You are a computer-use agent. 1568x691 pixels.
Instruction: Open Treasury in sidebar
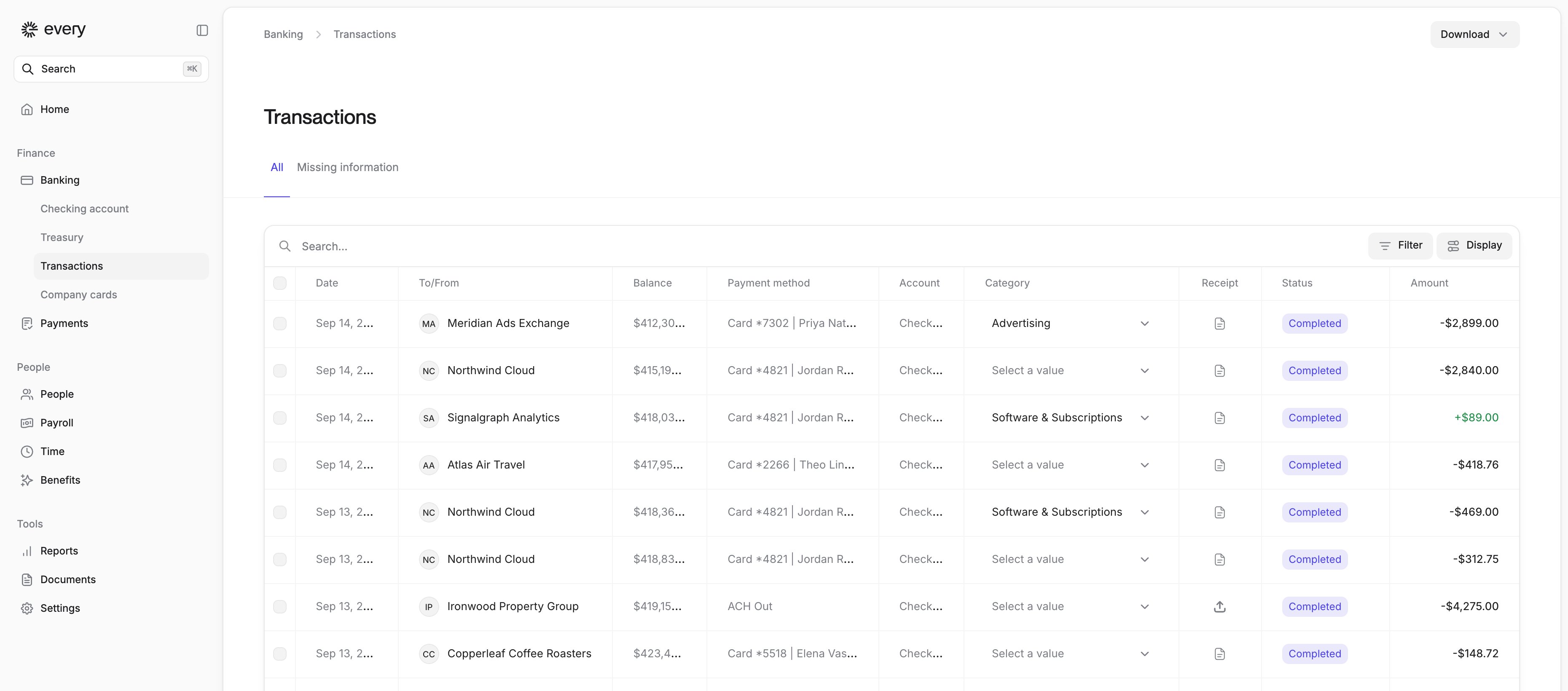(x=121, y=238)
